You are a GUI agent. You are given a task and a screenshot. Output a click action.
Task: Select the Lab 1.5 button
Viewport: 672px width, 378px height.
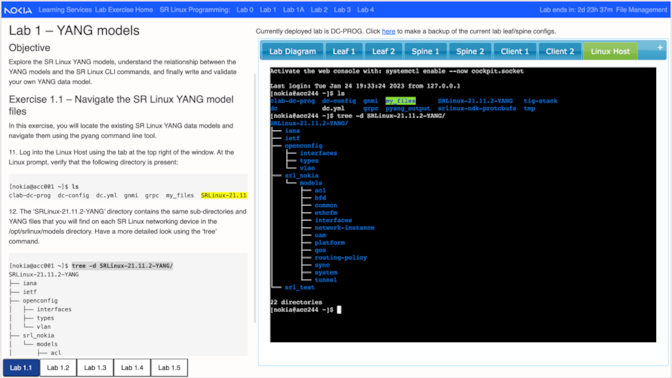point(169,368)
